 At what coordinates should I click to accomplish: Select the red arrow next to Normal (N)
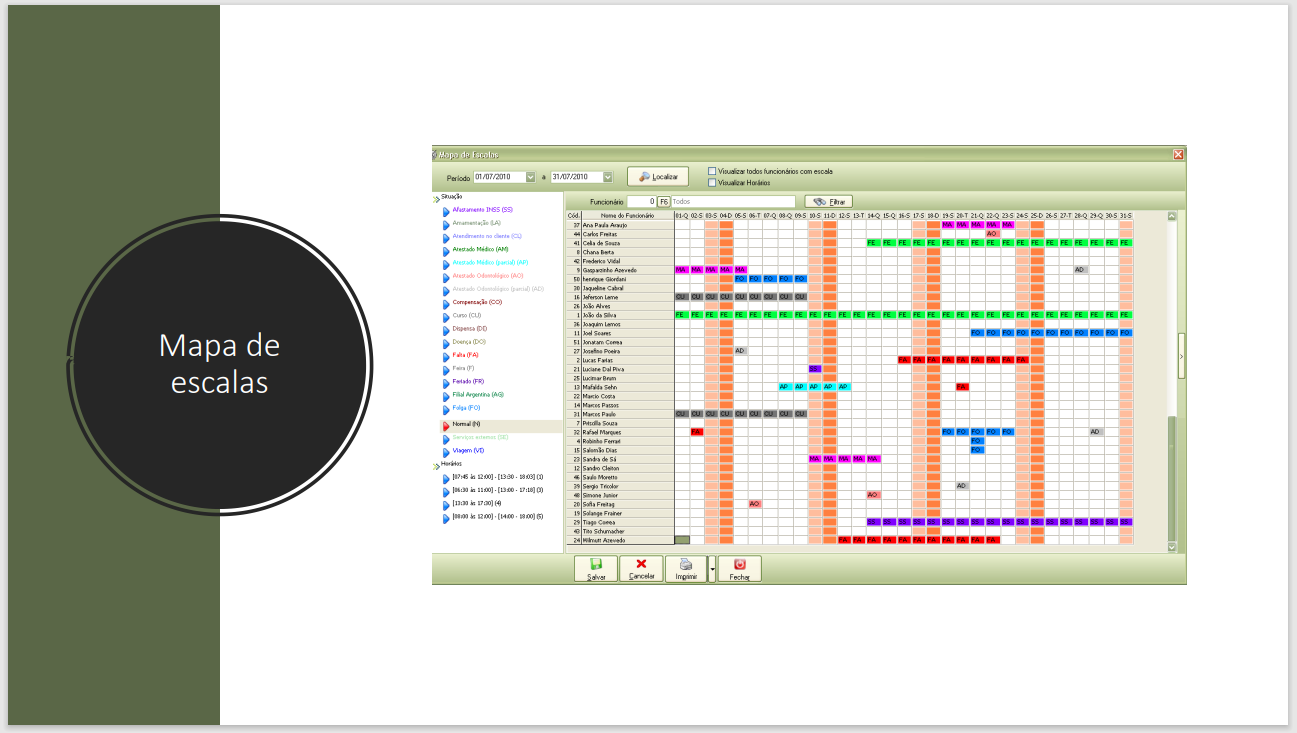[x=446, y=425]
